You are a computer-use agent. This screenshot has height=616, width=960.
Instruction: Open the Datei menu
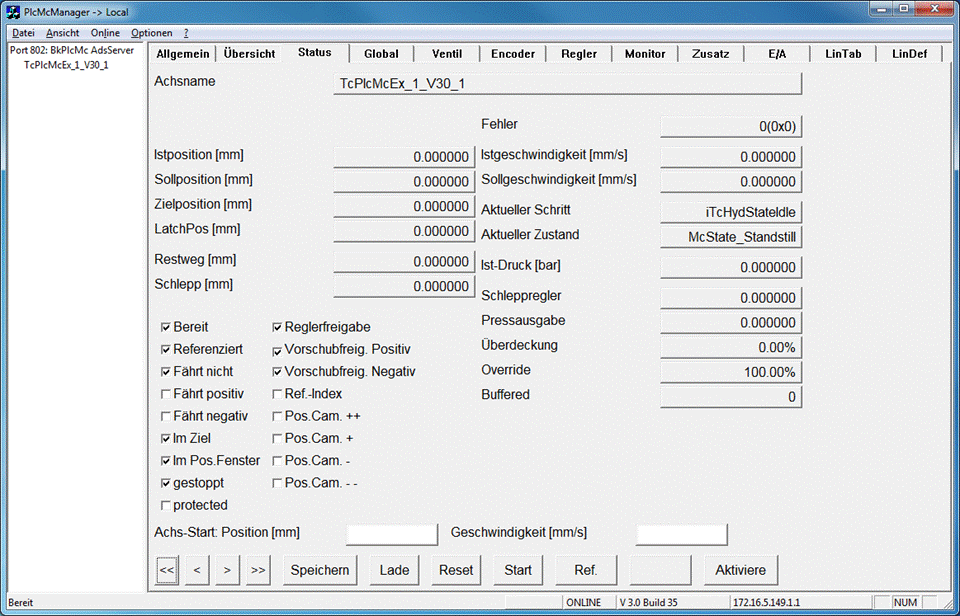(23, 33)
